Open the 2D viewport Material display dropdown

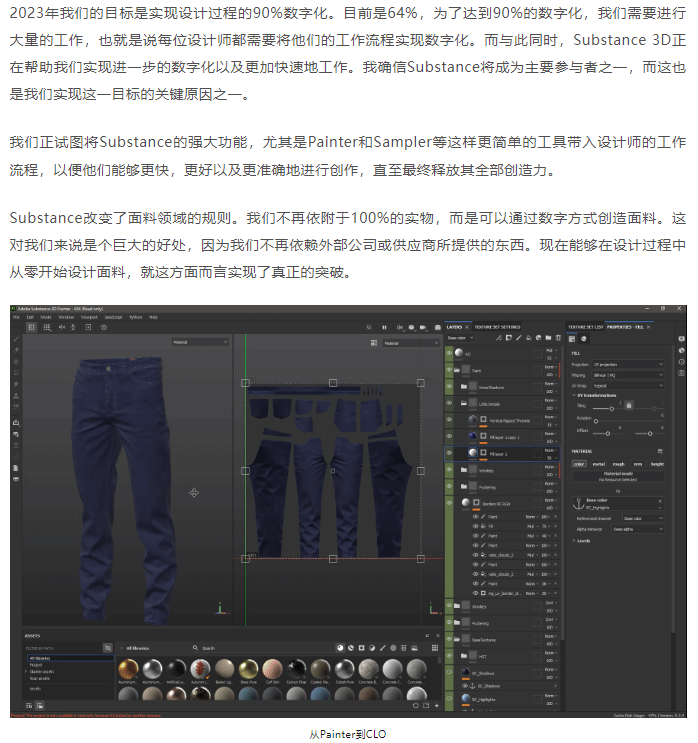pos(411,343)
